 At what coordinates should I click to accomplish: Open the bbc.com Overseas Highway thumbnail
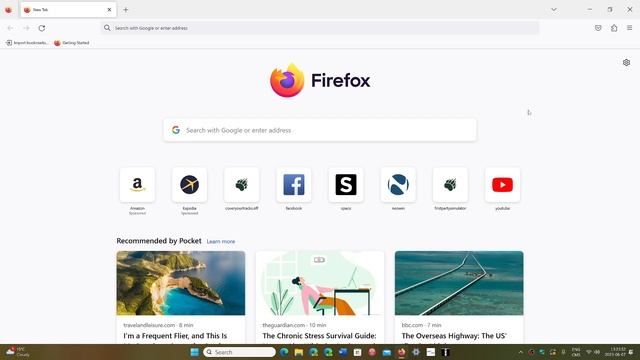(459, 283)
